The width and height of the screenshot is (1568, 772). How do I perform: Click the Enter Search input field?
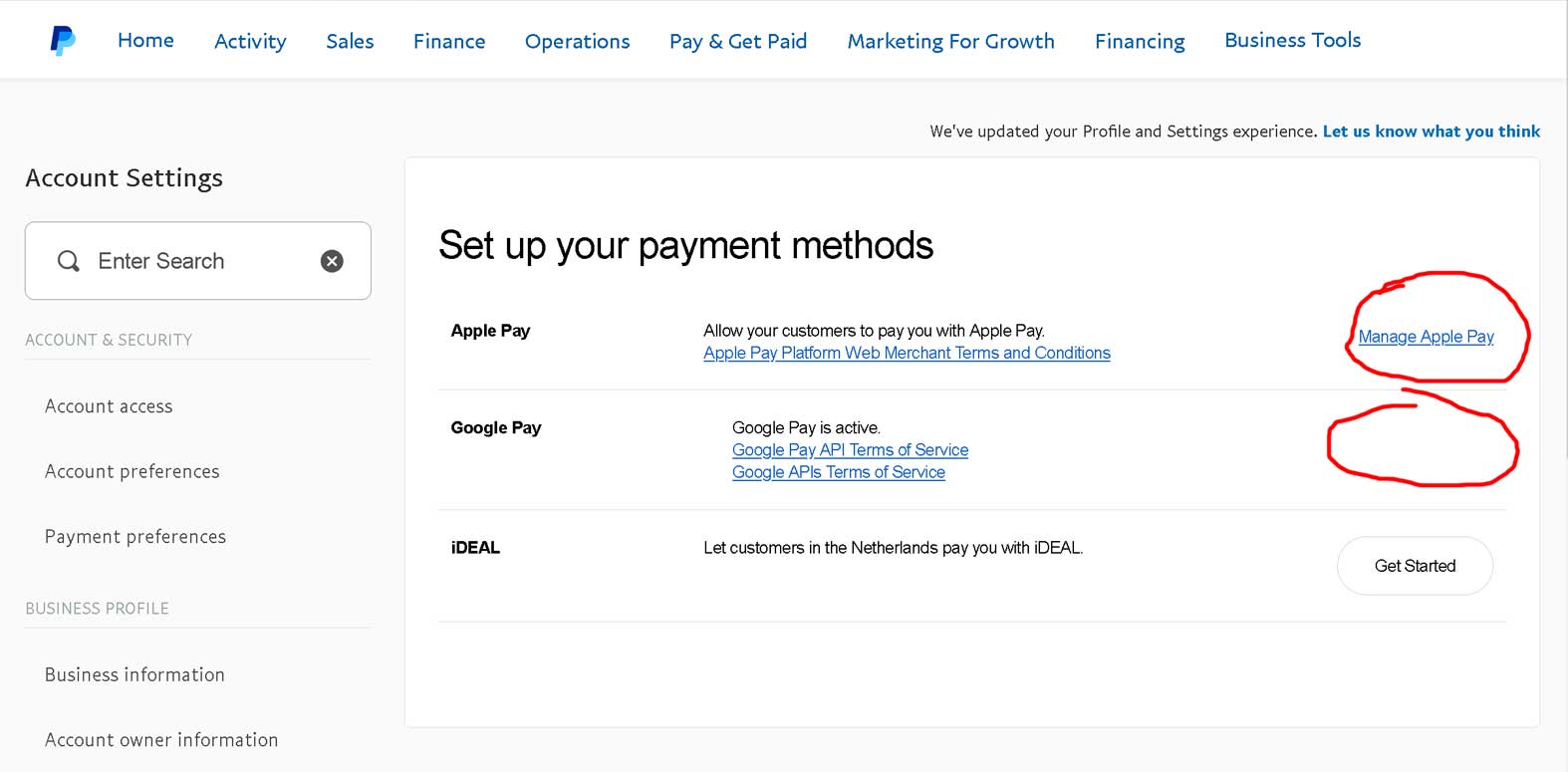(x=198, y=261)
